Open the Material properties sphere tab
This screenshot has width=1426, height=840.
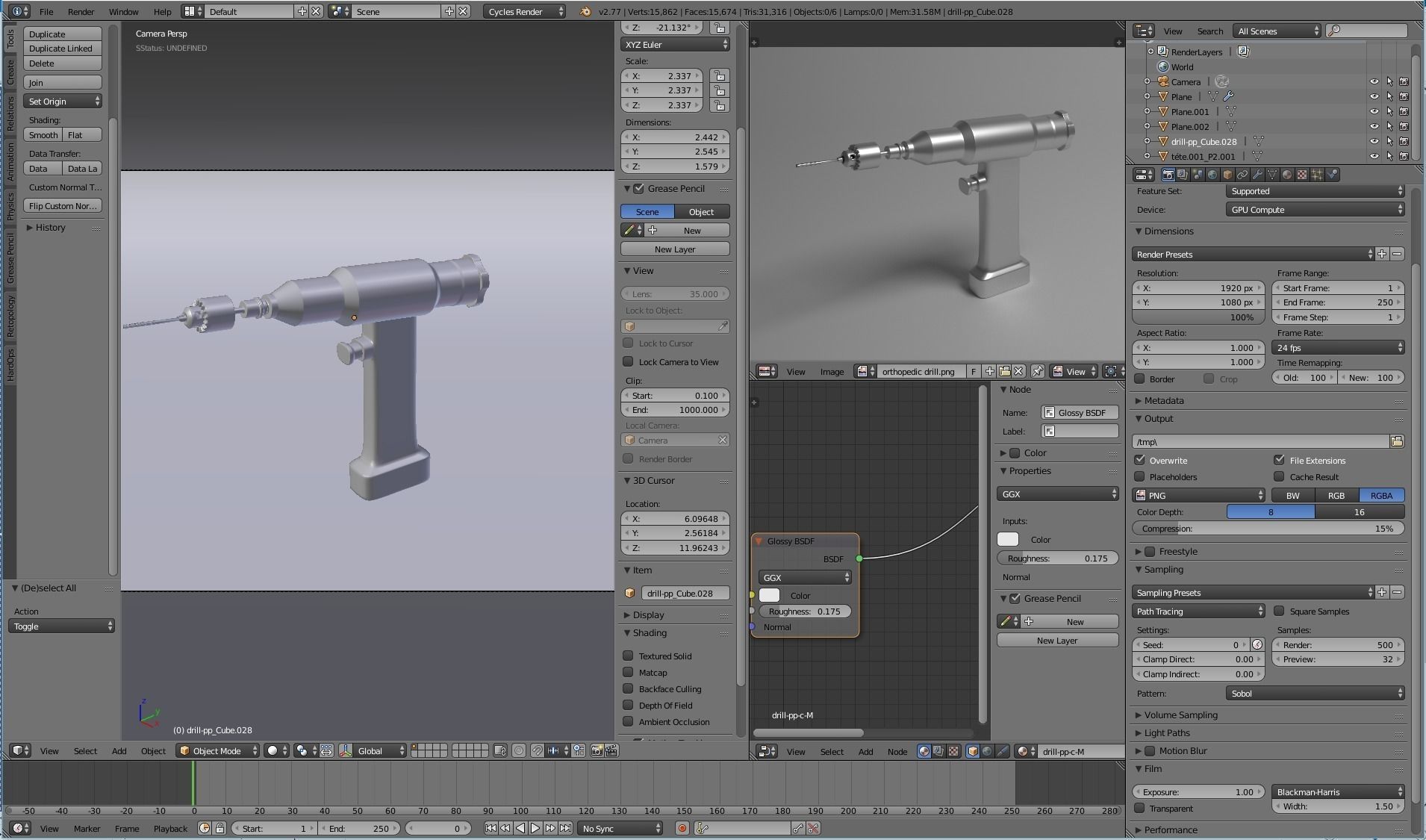point(1287,175)
